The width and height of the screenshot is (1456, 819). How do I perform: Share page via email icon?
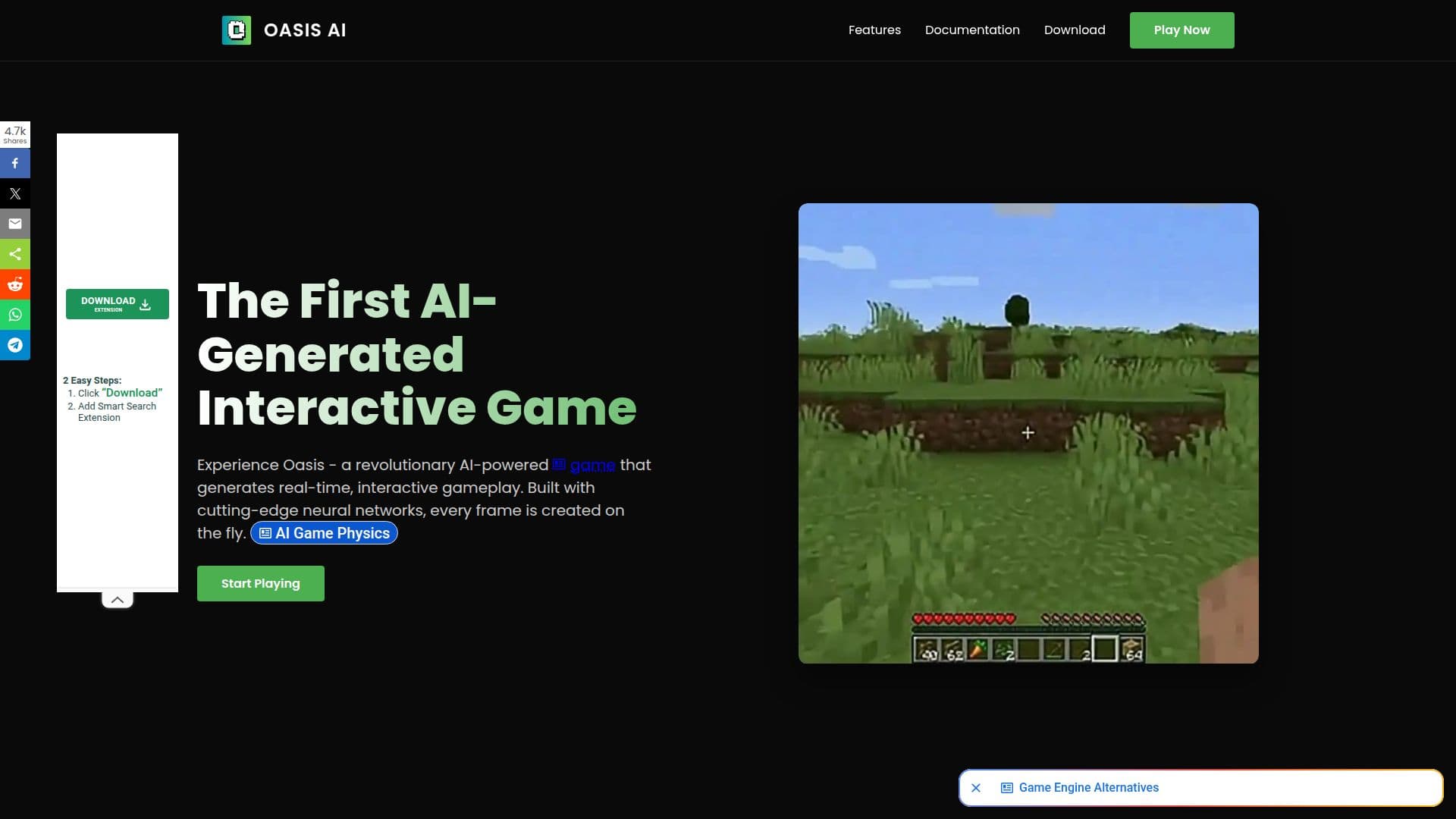pyautogui.click(x=15, y=224)
